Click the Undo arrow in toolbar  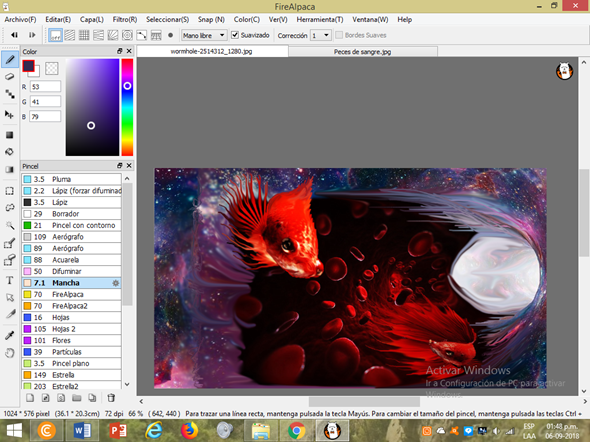pos(14,35)
